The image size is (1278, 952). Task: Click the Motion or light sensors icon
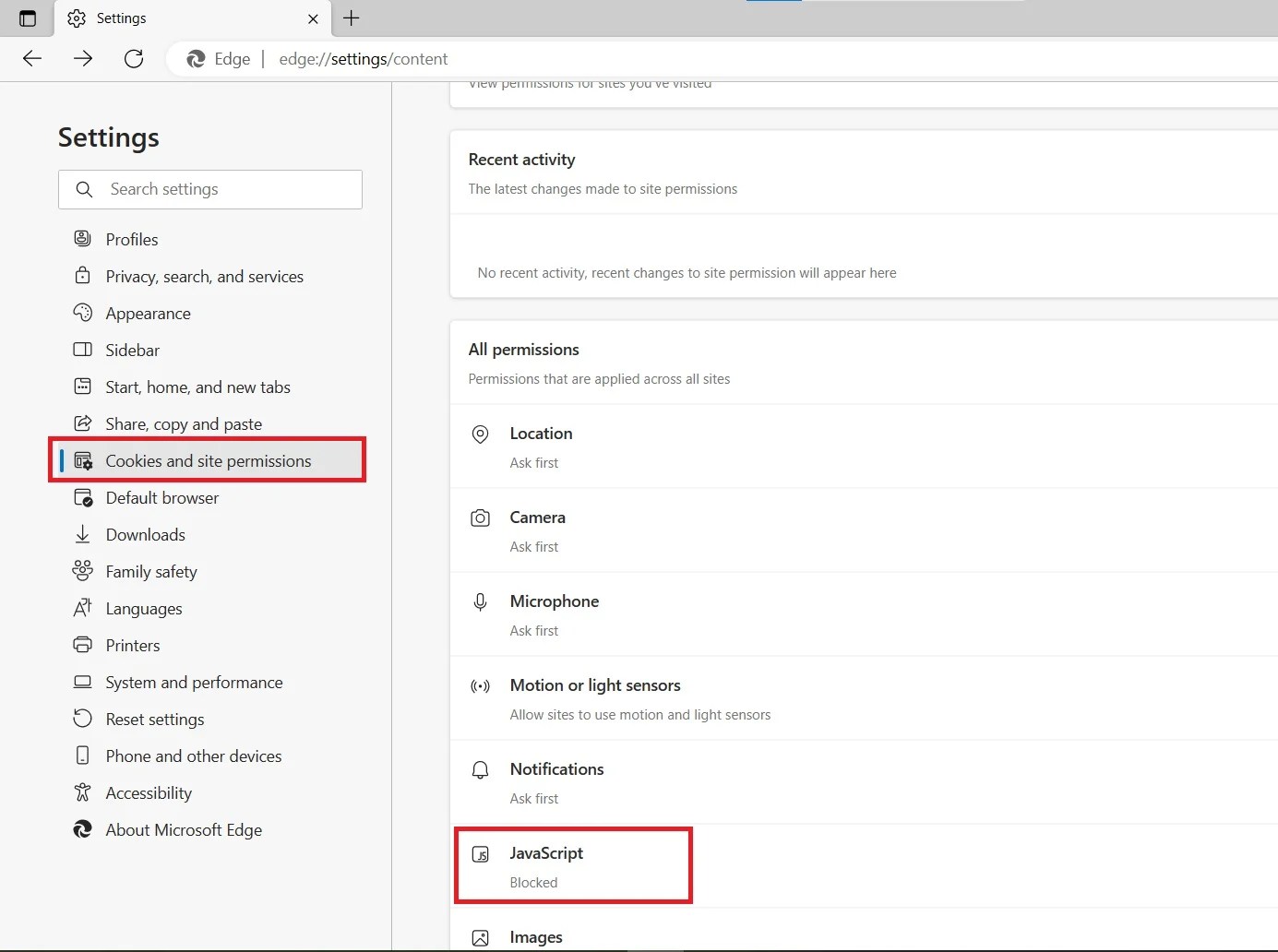pos(480,685)
